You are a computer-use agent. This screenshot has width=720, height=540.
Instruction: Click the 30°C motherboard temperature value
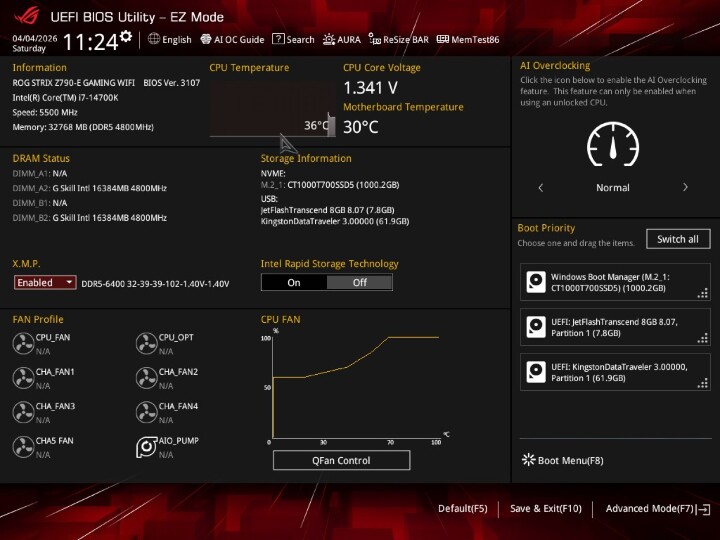pos(360,127)
